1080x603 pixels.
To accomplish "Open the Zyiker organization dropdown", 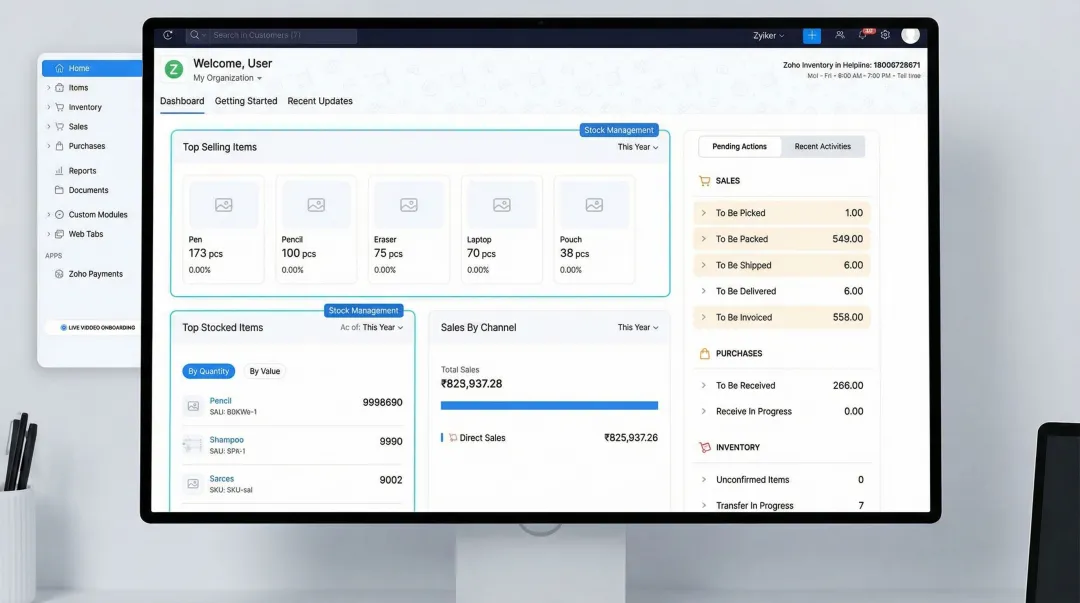I will (x=768, y=35).
